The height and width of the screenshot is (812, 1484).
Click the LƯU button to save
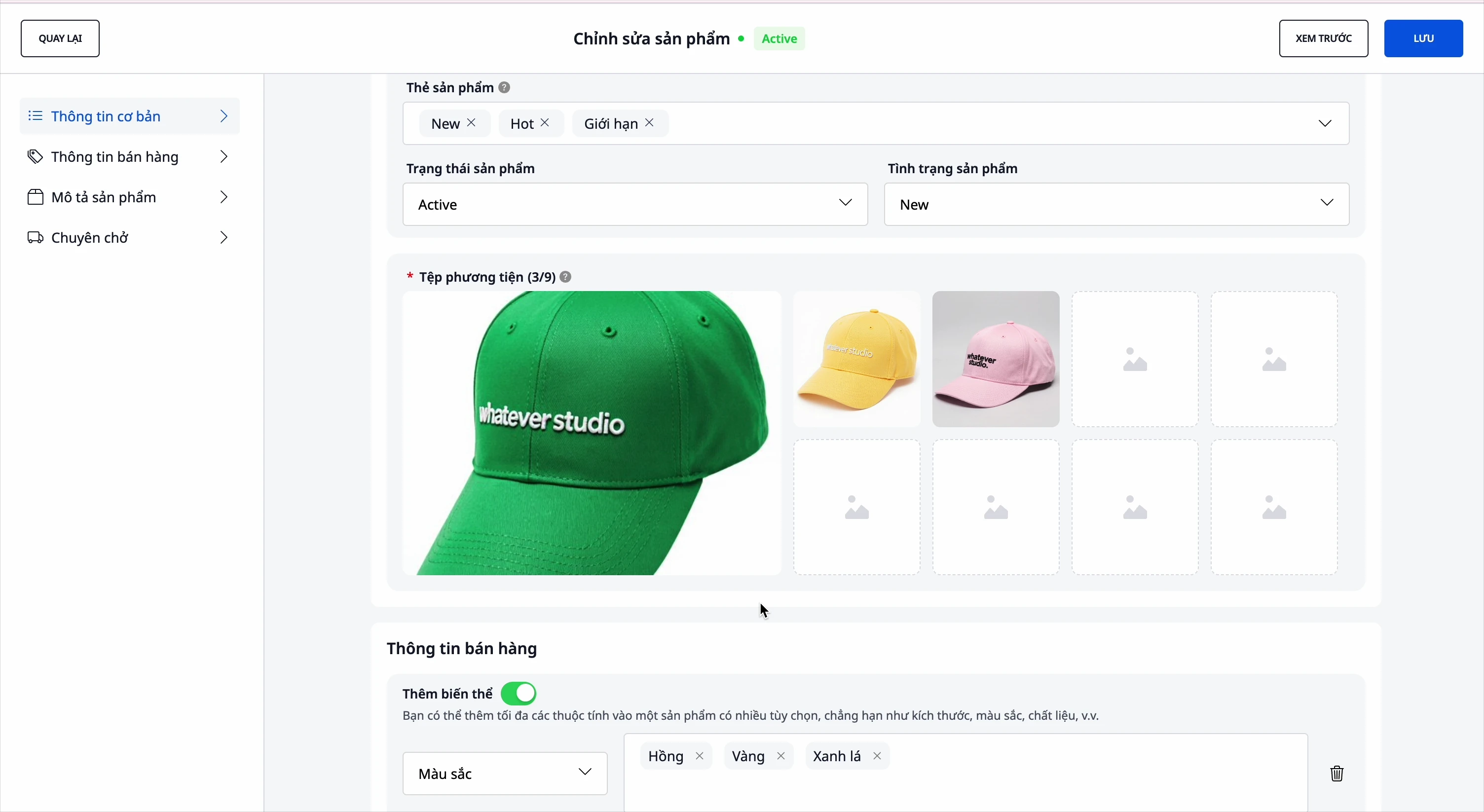pyautogui.click(x=1423, y=38)
